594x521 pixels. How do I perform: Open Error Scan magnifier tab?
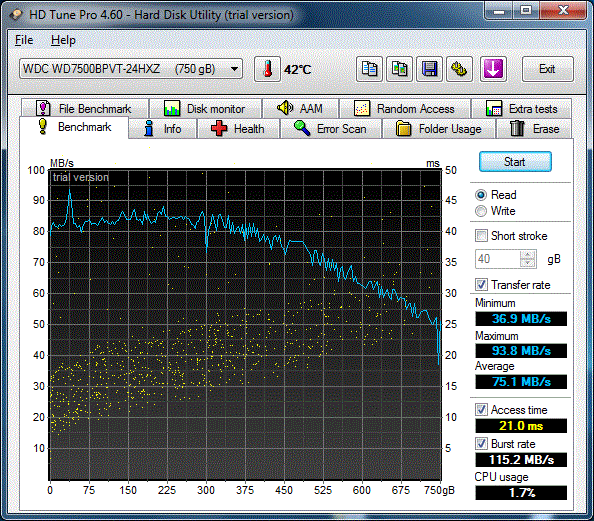click(331, 129)
